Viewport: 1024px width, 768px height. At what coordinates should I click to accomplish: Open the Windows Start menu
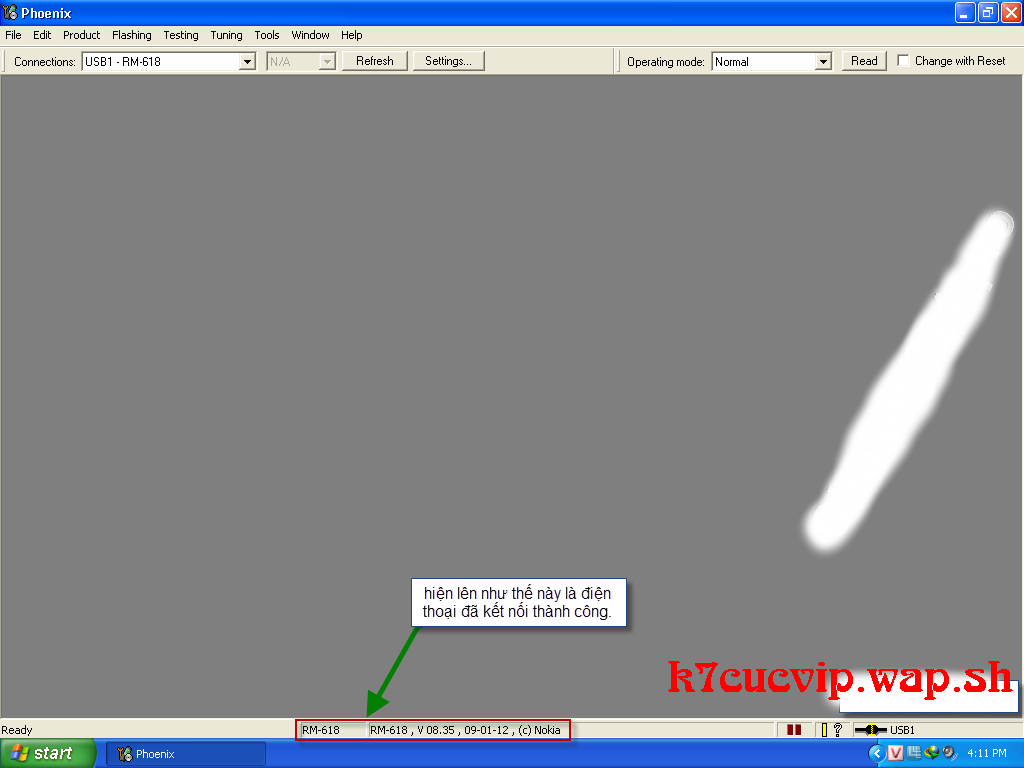(x=47, y=753)
